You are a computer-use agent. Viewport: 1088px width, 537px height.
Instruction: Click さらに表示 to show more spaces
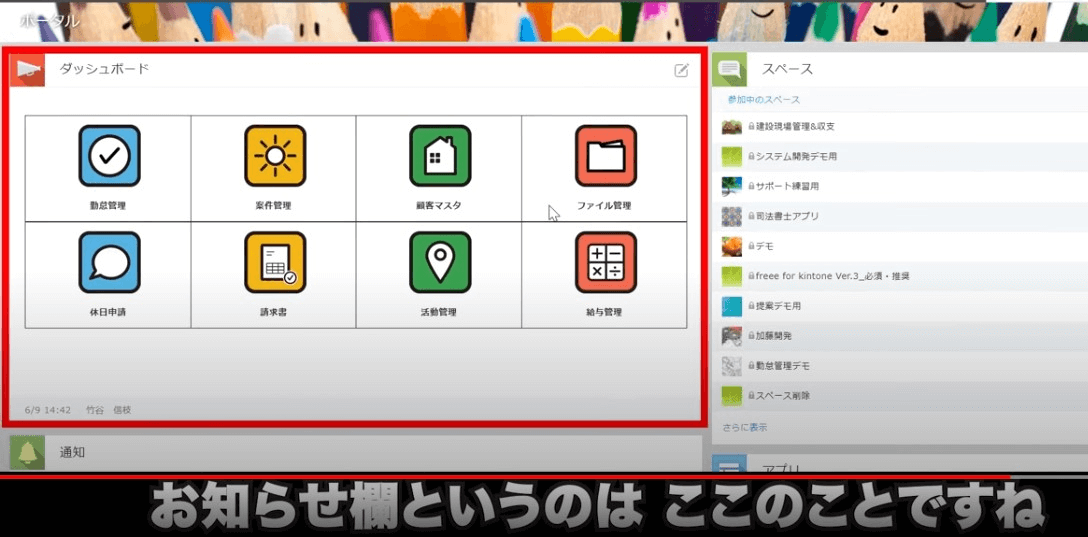click(745, 427)
